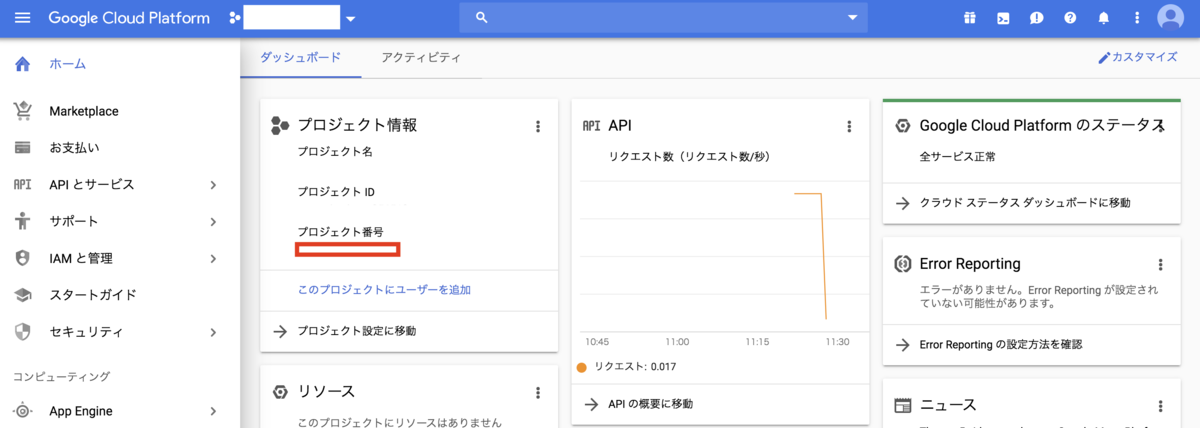
Task: Focus the top search input field
Action: click(x=663, y=18)
